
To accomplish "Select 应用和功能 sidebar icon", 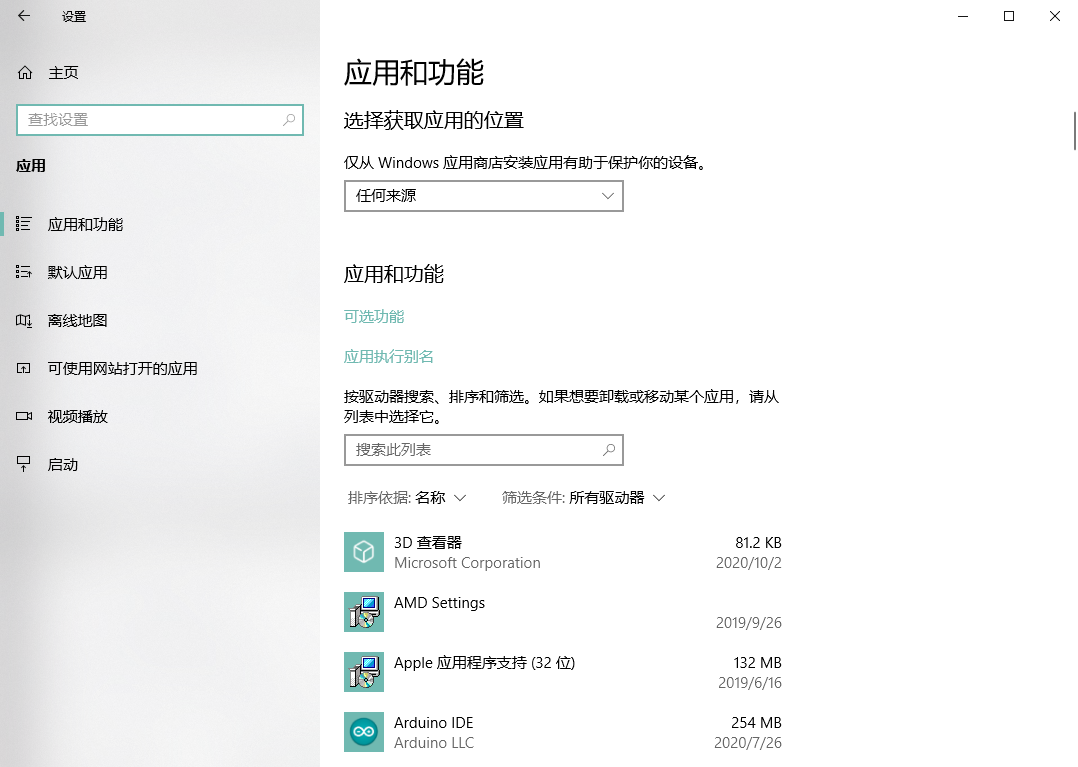I will tap(24, 224).
